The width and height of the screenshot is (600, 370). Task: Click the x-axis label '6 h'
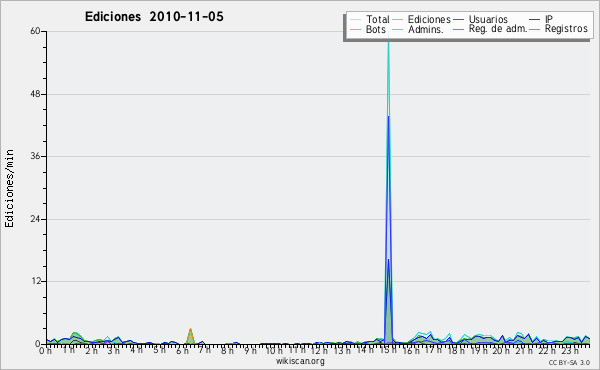pyautogui.click(x=183, y=350)
